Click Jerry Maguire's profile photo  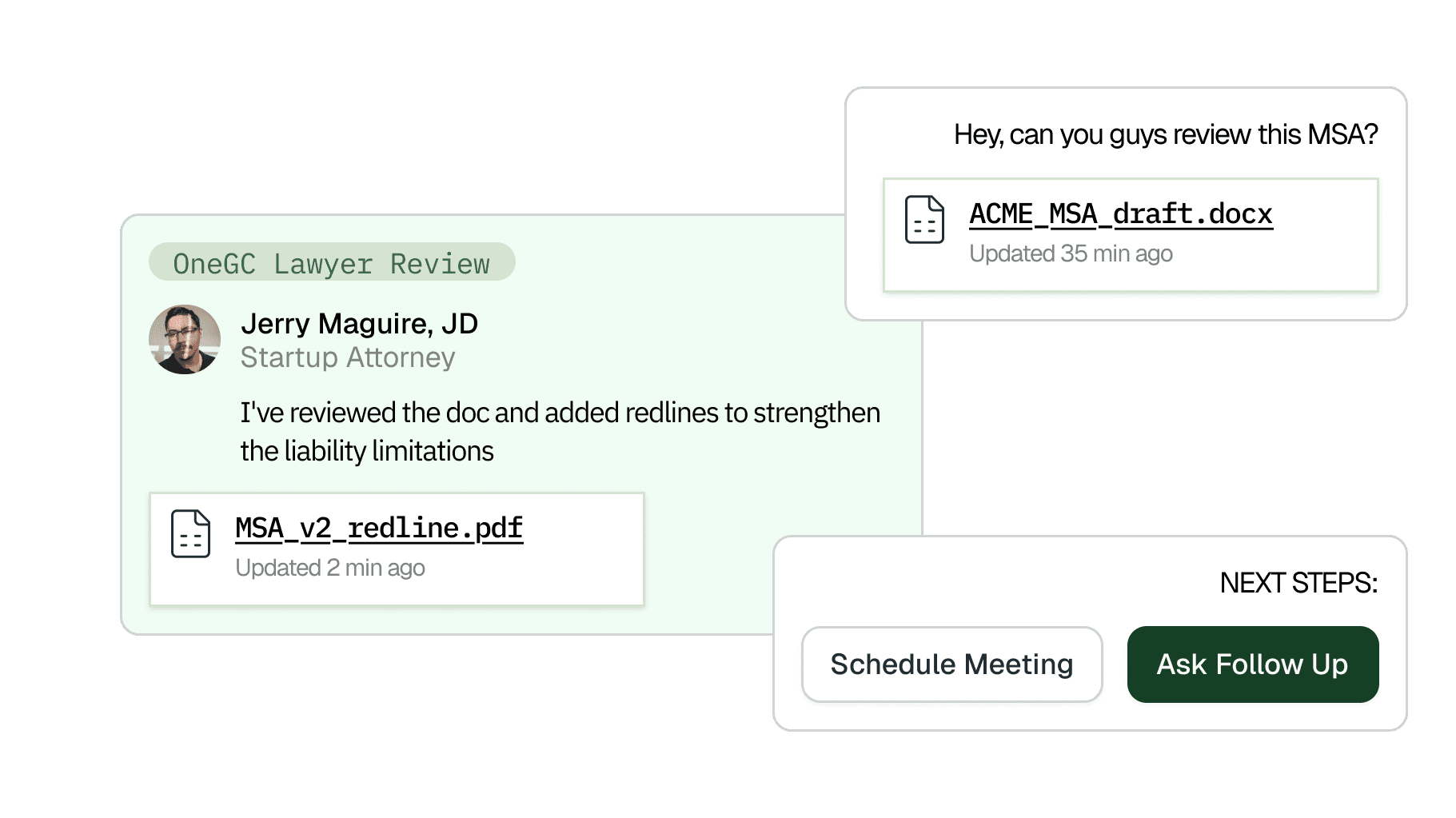tap(185, 339)
